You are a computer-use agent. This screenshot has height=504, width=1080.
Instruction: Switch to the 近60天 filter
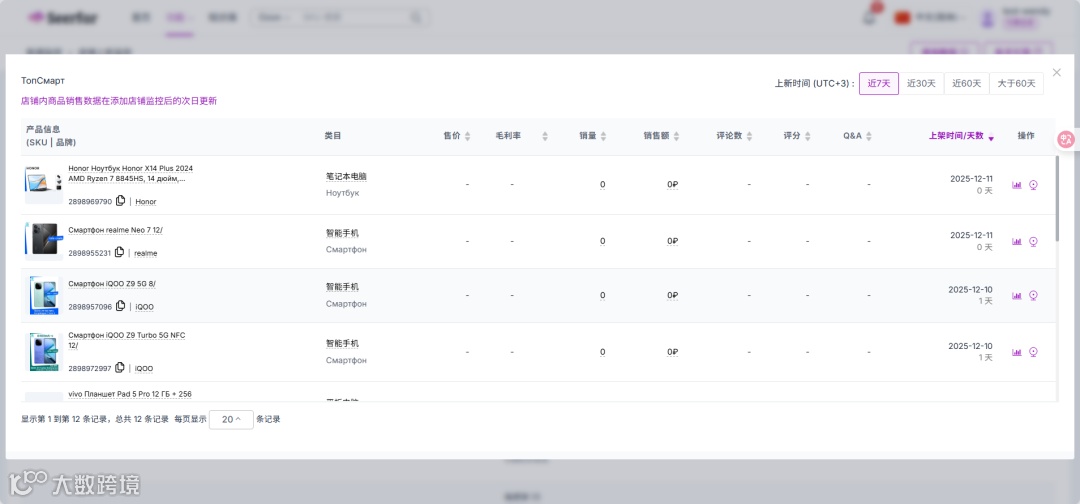967,83
